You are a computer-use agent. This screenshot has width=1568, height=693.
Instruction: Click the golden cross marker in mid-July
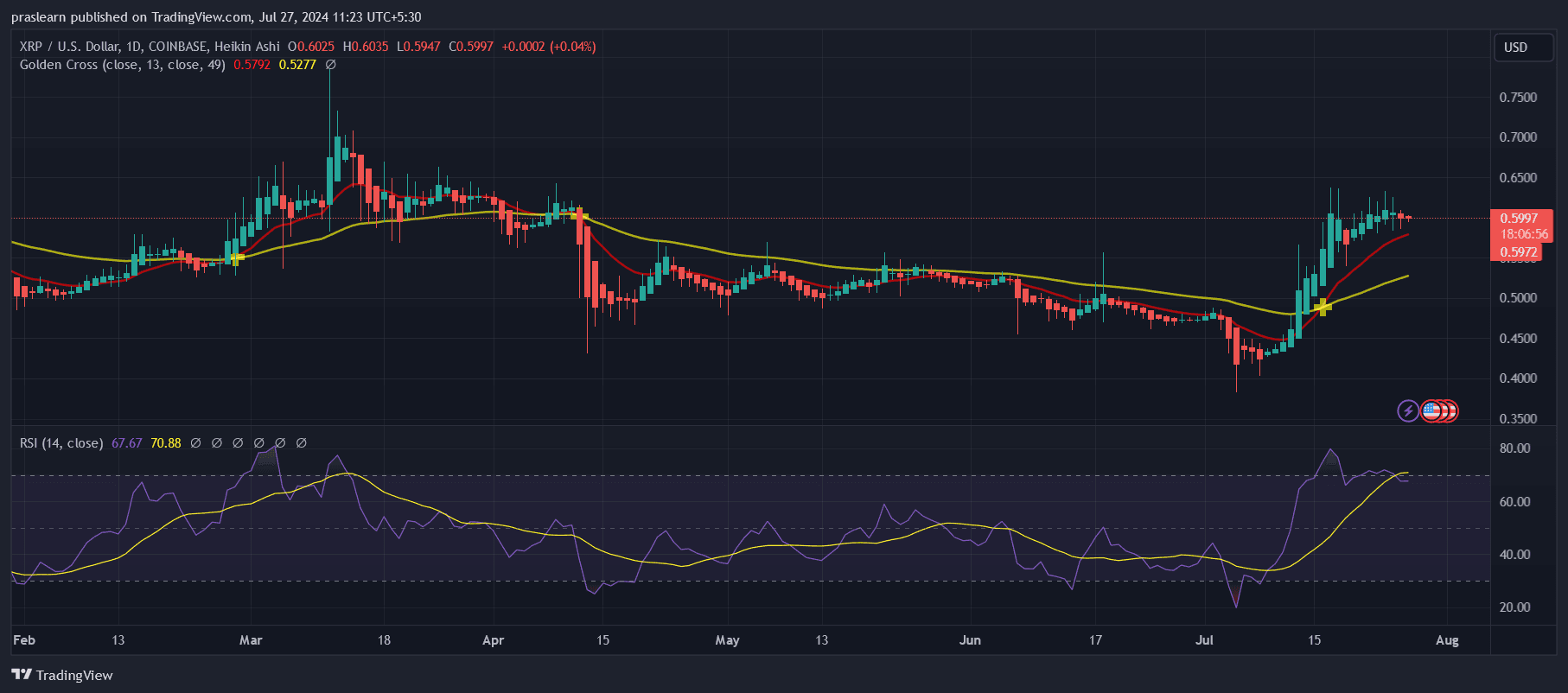[1322, 307]
